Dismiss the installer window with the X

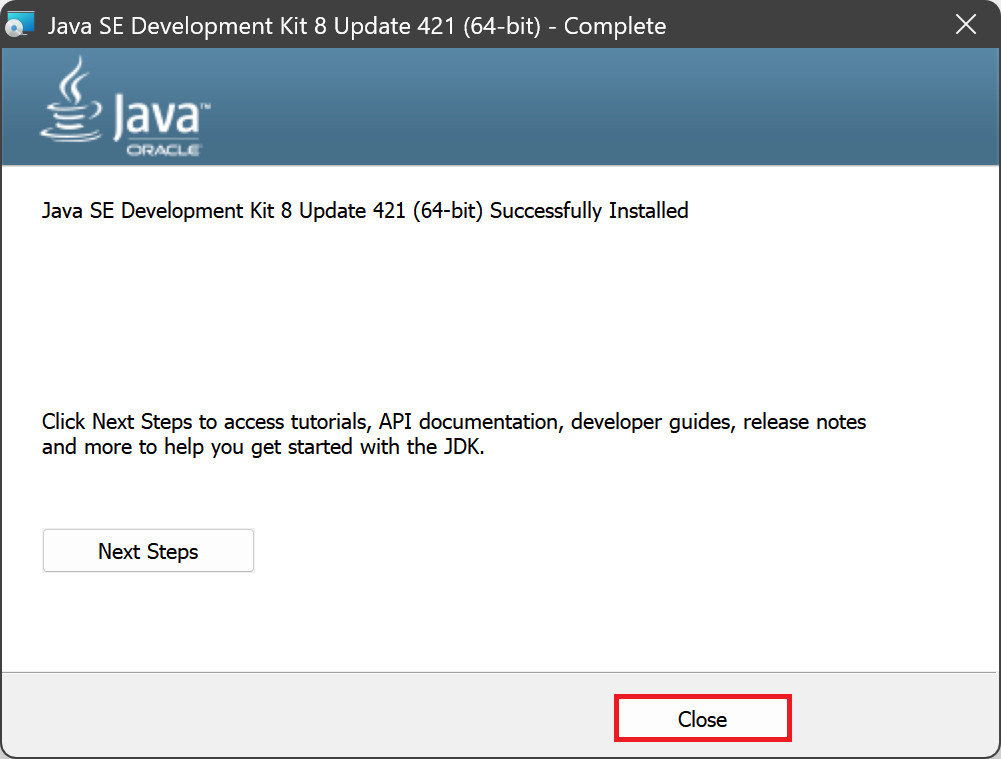965,25
